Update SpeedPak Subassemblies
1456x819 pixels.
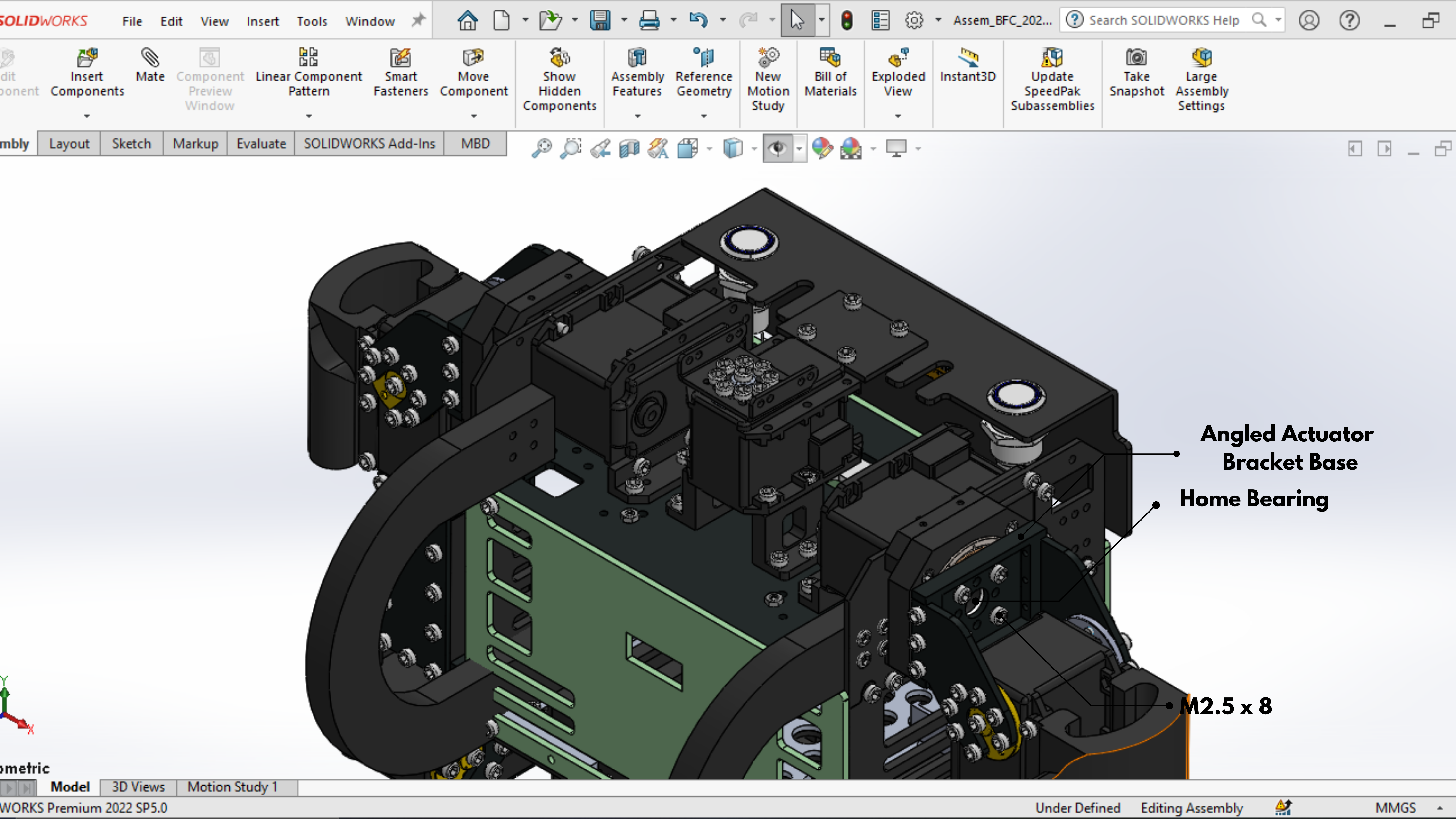1052,79
